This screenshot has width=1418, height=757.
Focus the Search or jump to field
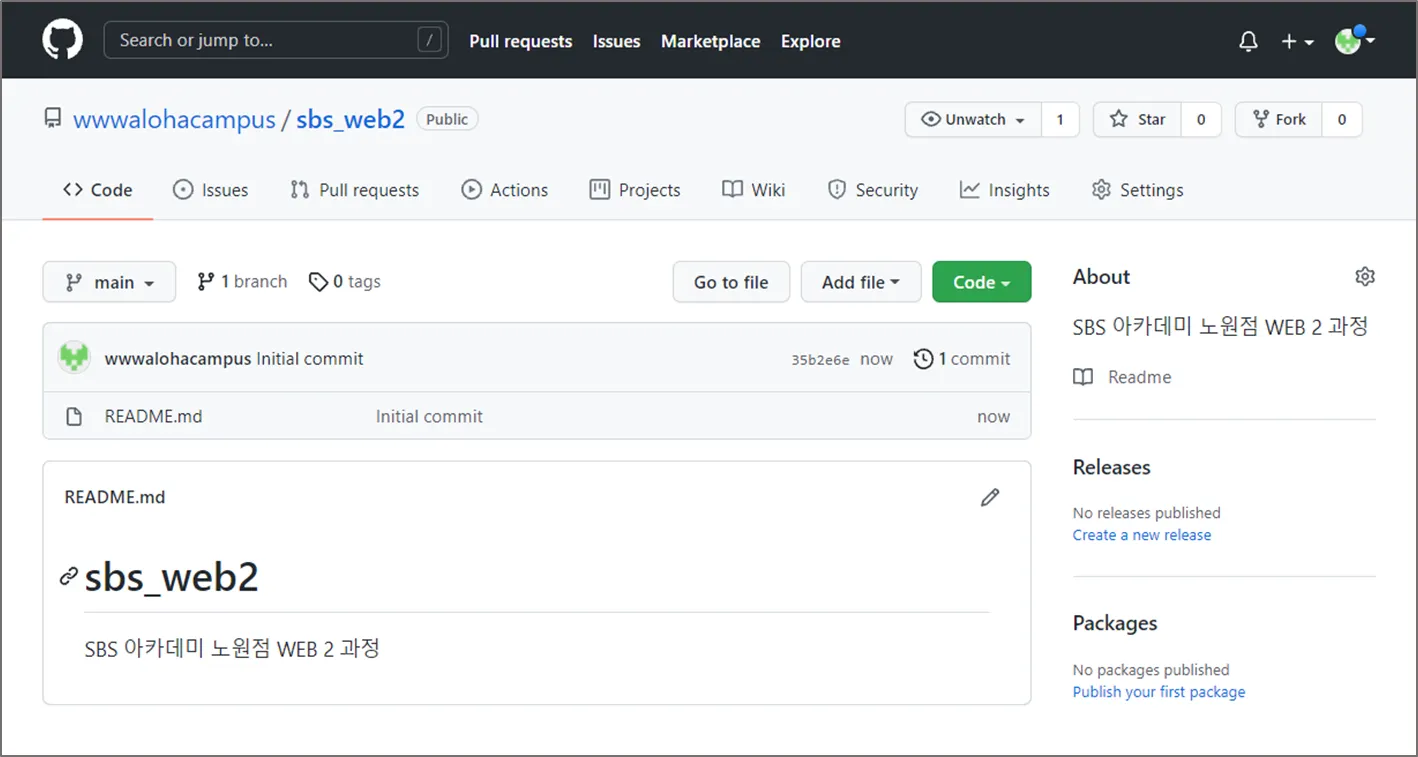(276, 40)
